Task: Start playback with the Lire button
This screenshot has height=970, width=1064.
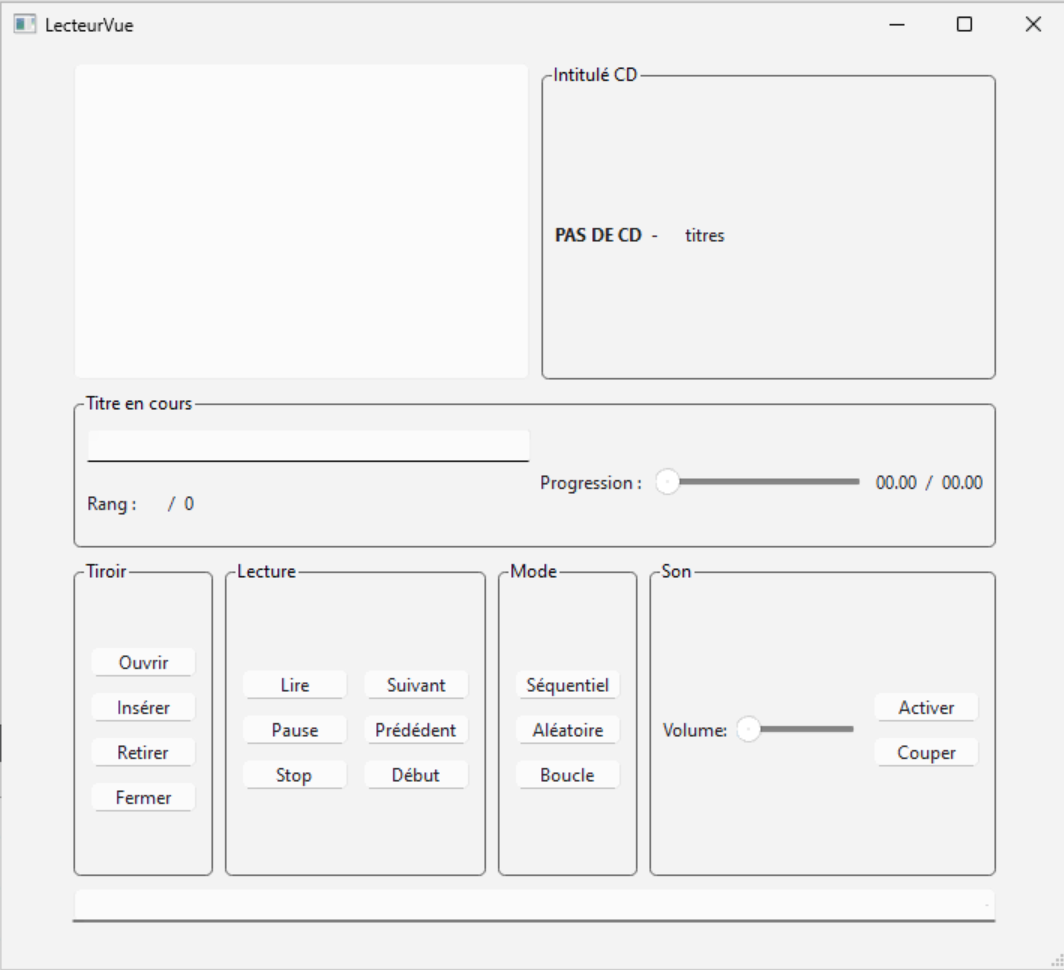Action: (295, 685)
